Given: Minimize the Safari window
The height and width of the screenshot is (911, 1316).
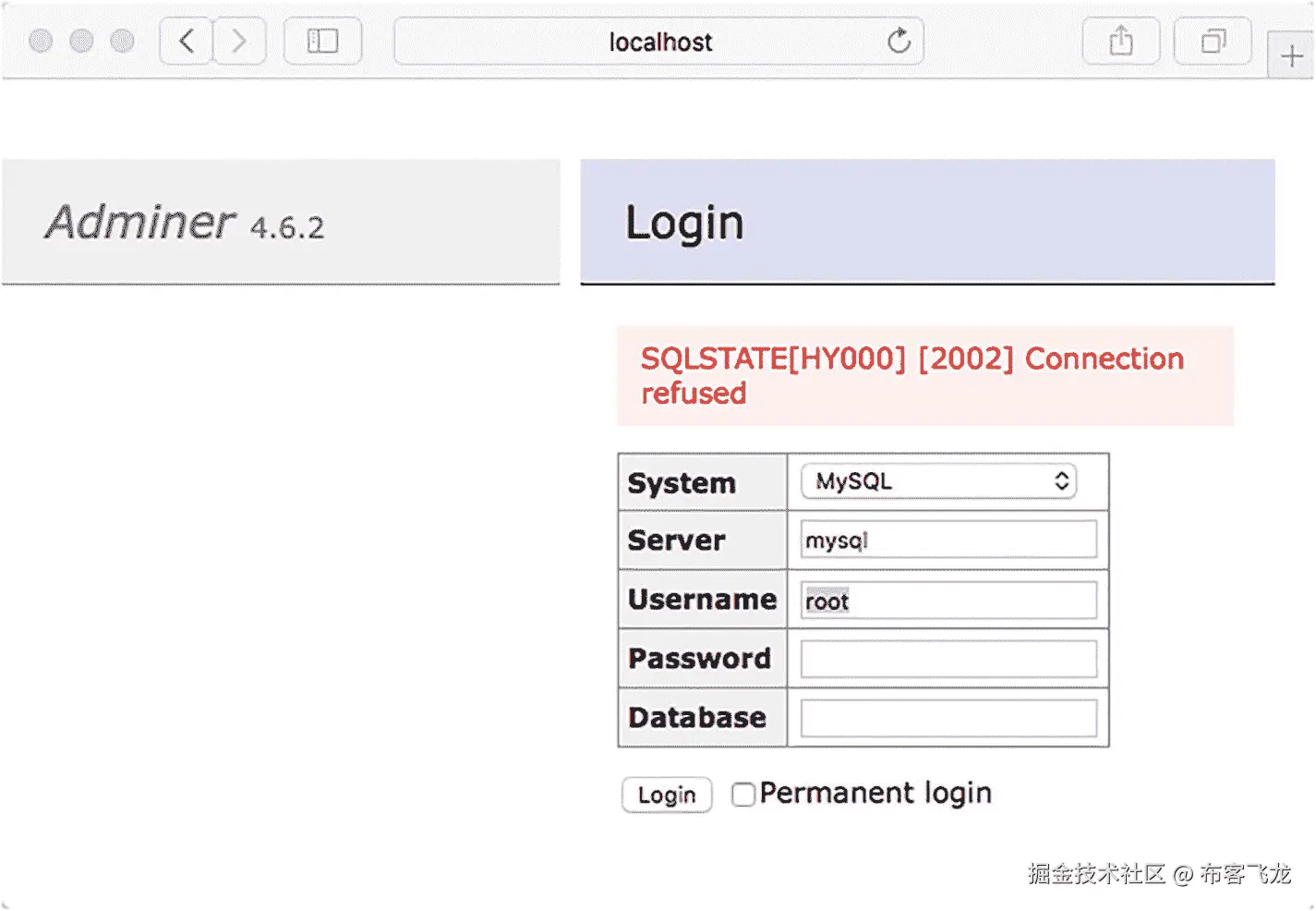Looking at the screenshot, I should (81, 42).
